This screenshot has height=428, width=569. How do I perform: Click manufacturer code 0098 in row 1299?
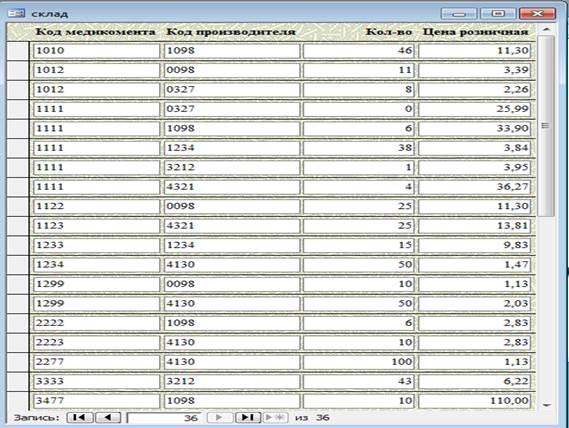[232, 284]
